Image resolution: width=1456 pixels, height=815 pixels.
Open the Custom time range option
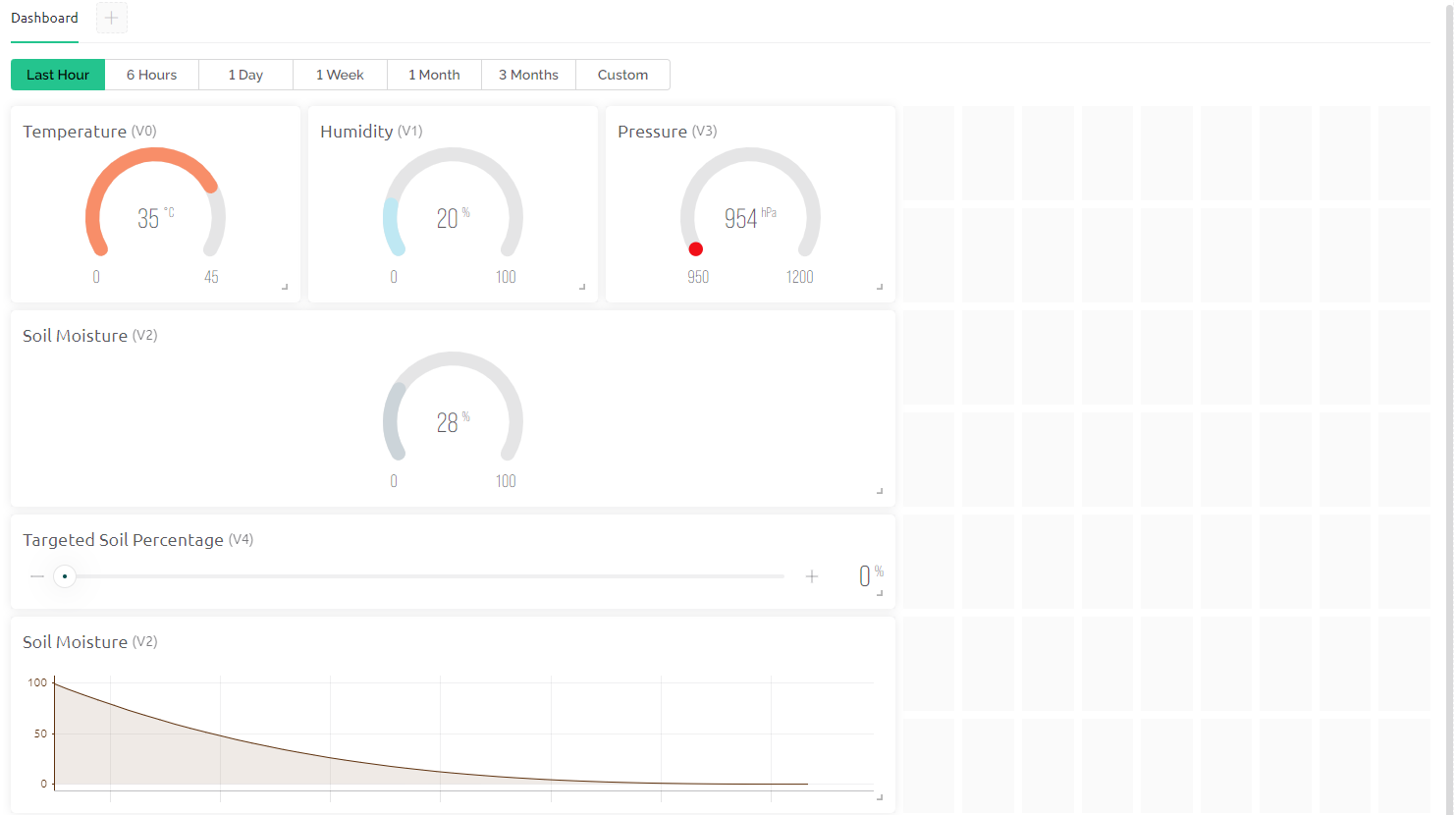622,75
